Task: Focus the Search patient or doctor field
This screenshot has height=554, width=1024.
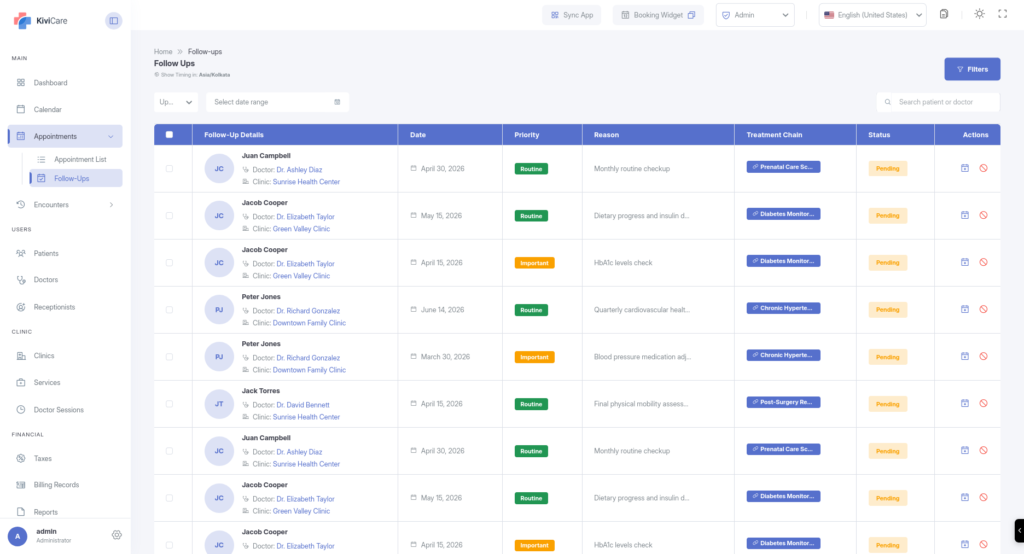Action: pyautogui.click(x=945, y=102)
